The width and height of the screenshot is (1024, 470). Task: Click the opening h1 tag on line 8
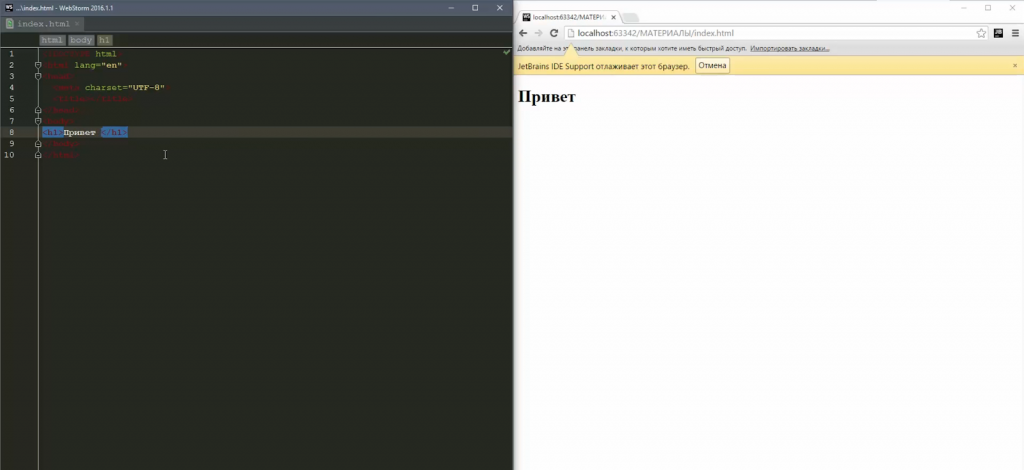52,133
